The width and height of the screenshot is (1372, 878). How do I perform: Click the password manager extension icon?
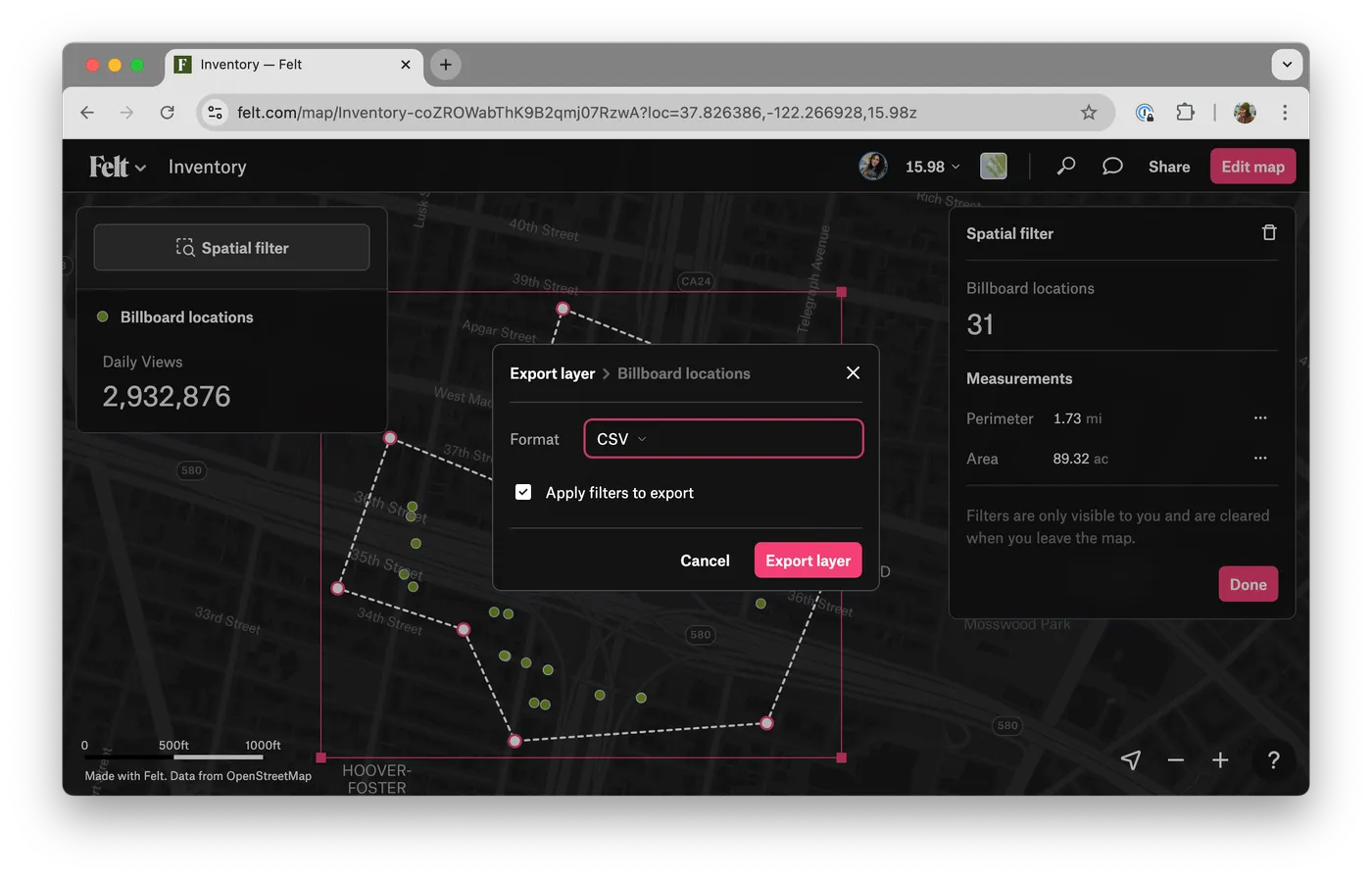[1145, 113]
